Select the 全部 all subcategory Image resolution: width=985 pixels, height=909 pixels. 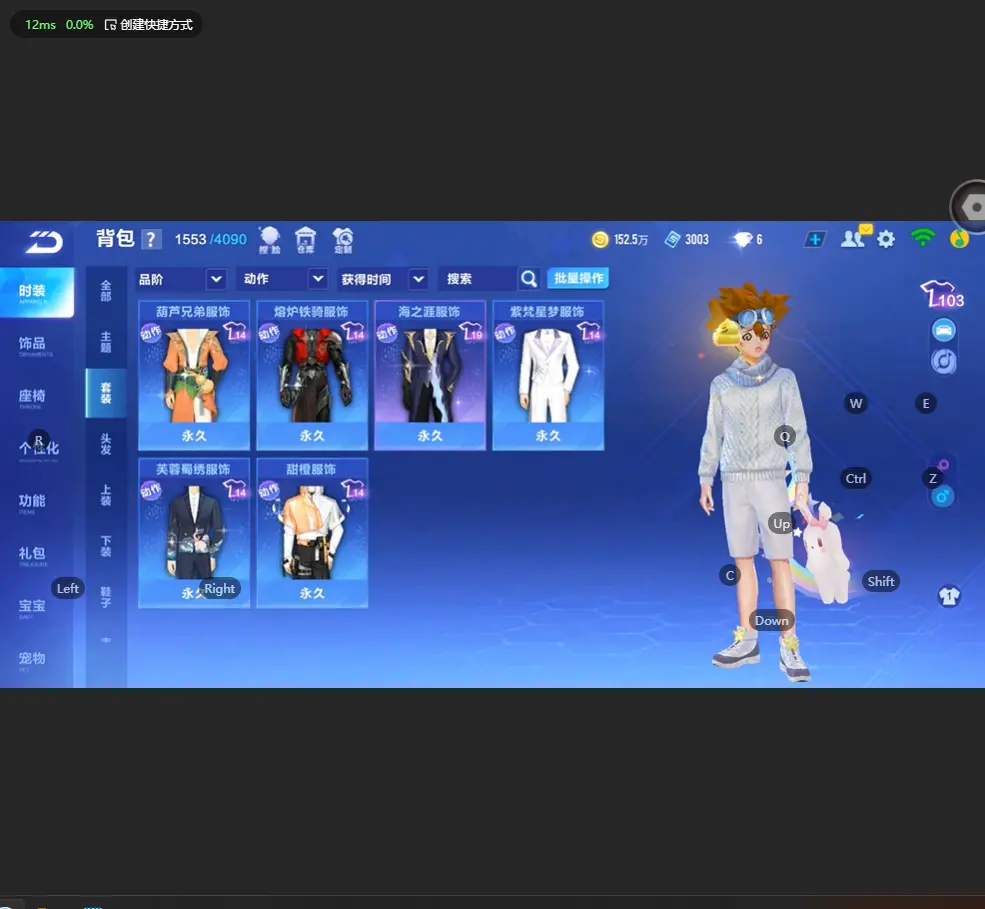pos(106,291)
